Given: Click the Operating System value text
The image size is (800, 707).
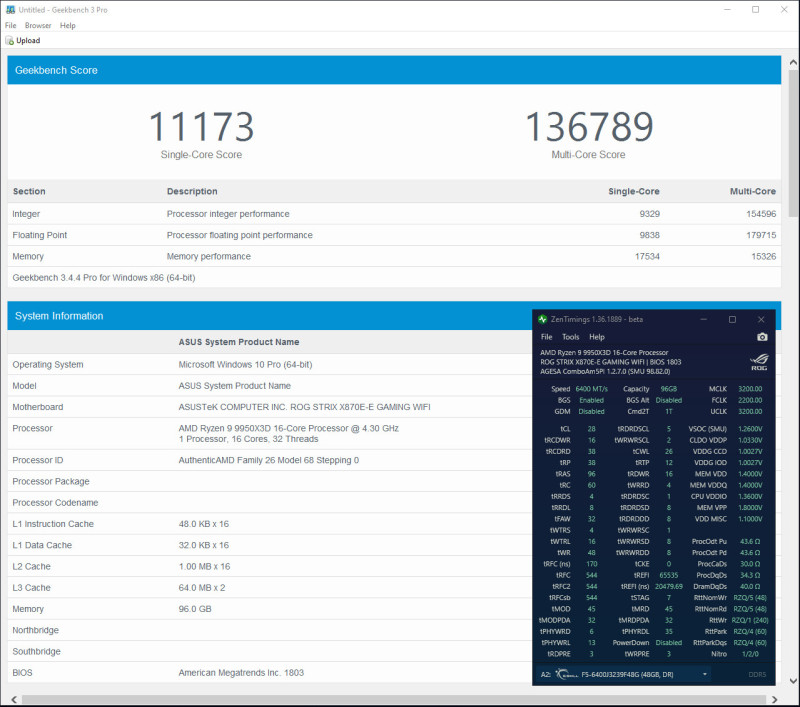Looking at the screenshot, I should point(245,364).
